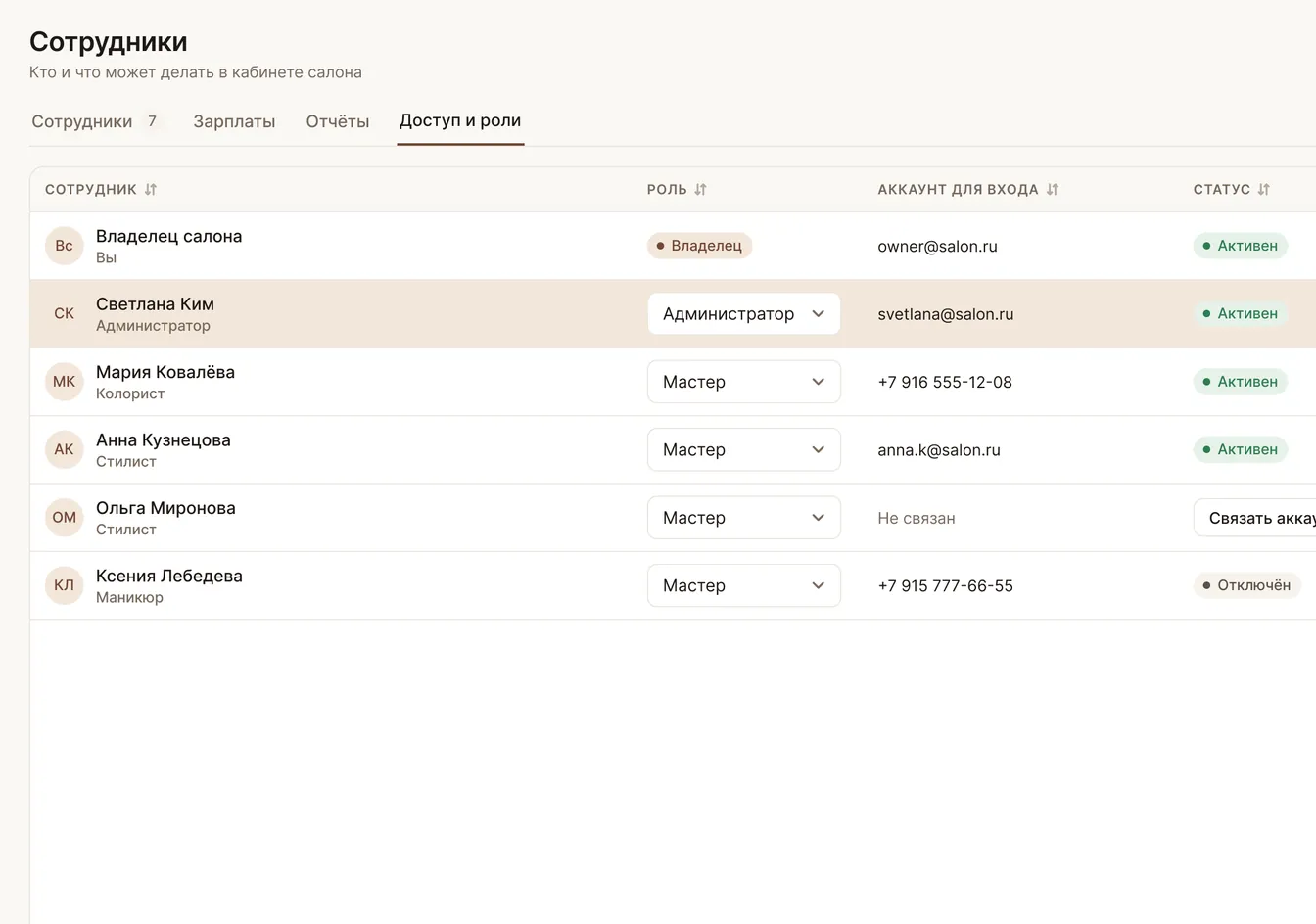This screenshot has height=924, width=1316.
Task: Open Ксения Лебедева's role dropdown
Action: pos(744,585)
